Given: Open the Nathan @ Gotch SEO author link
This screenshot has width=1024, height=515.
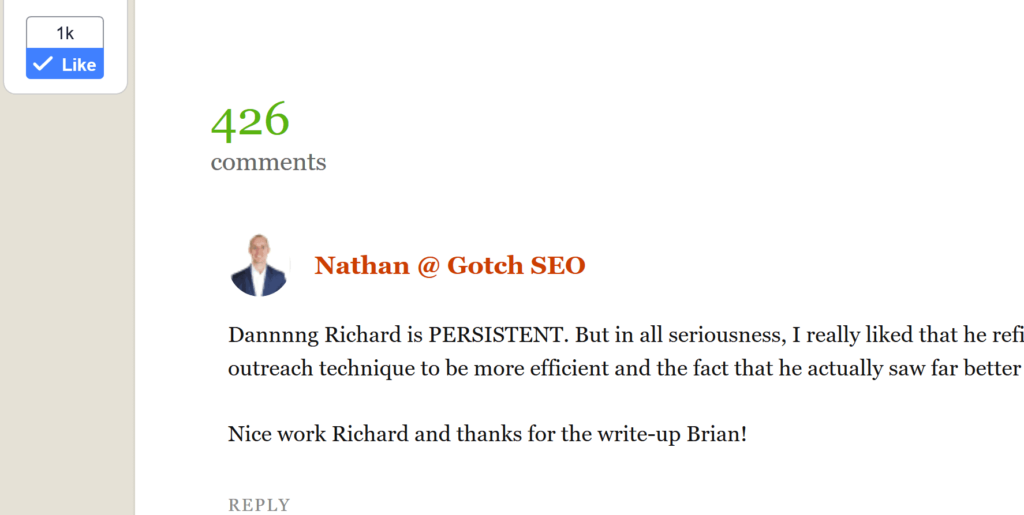Looking at the screenshot, I should 449,265.
